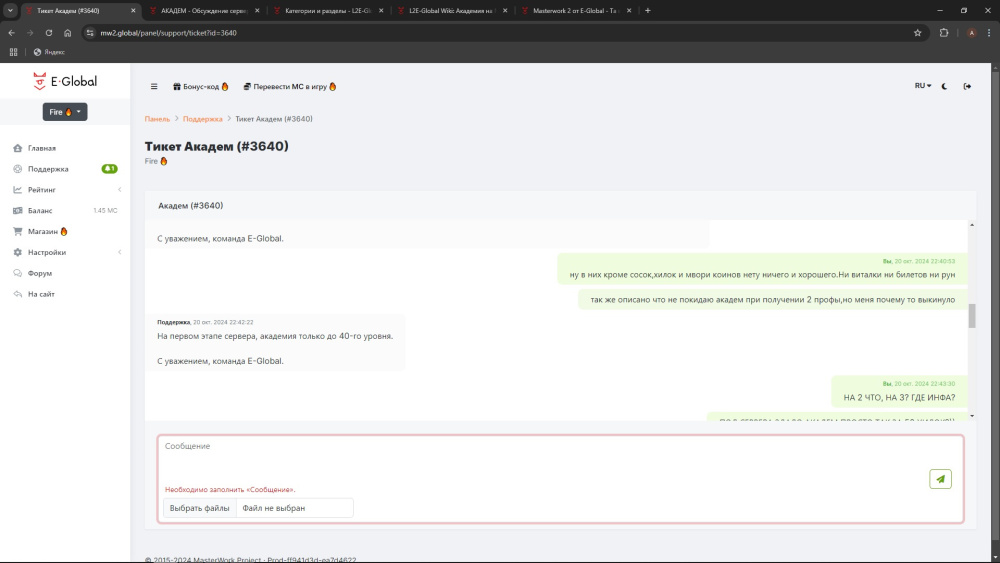Image resolution: width=1000 pixels, height=563 pixels.
Task: Toggle dark mode moon icon
Action: [x=944, y=86]
